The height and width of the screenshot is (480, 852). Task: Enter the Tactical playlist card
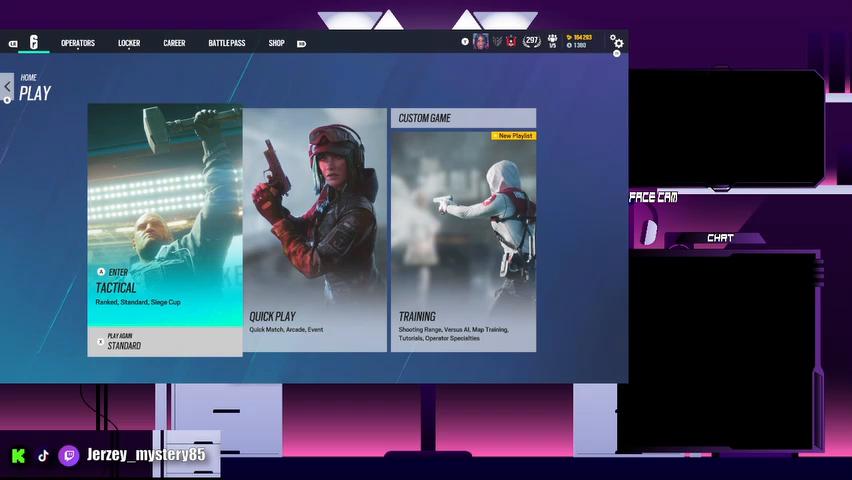click(165, 215)
